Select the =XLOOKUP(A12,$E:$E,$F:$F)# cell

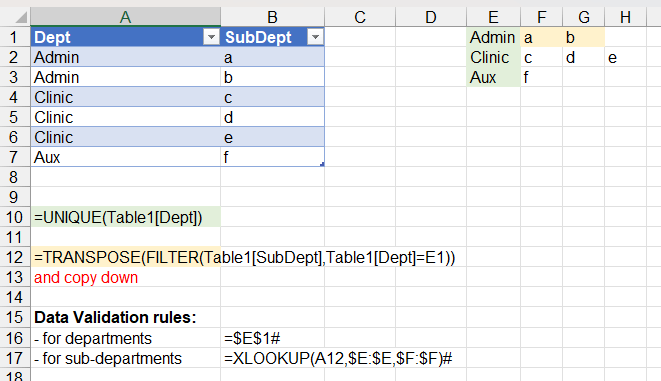[272, 358]
